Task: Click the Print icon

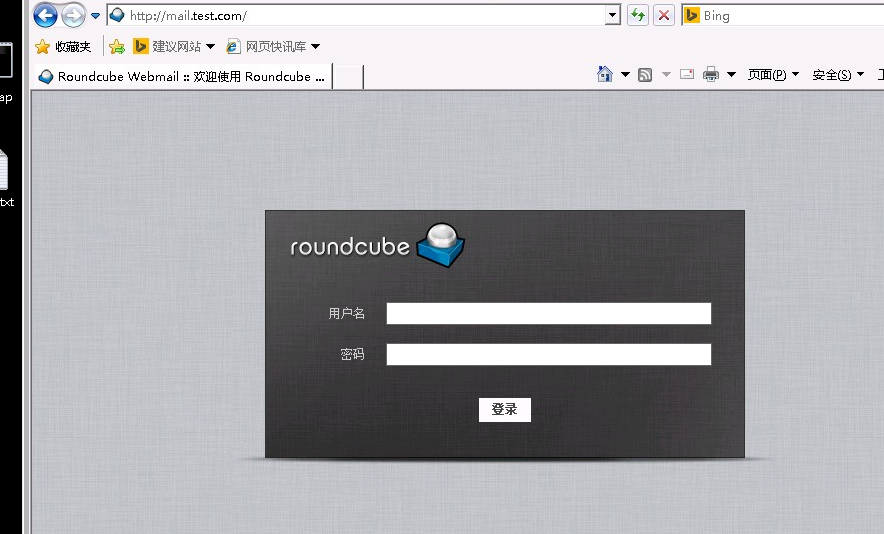Action: (x=711, y=74)
